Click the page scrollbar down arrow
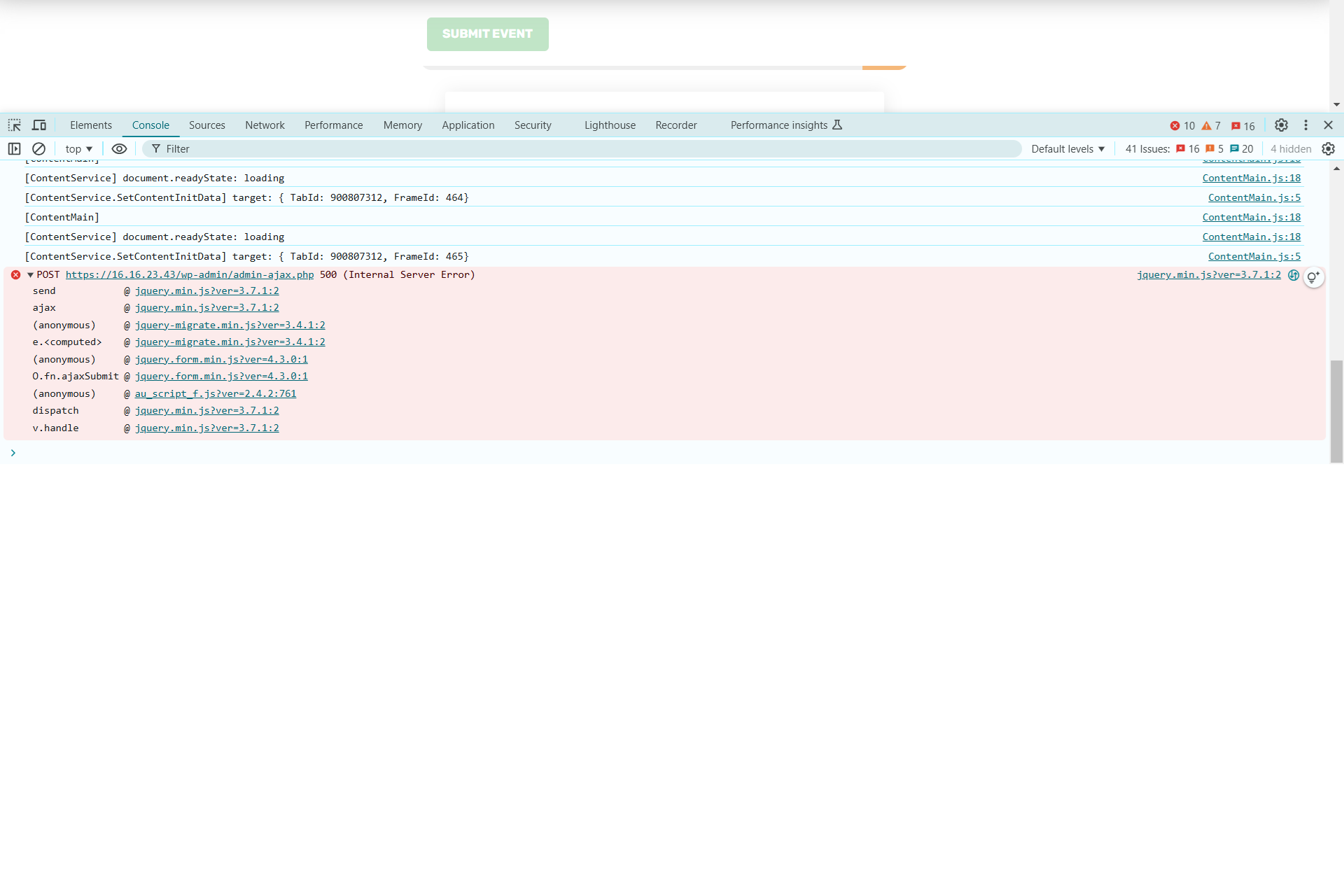1344x896 pixels. click(x=1336, y=105)
